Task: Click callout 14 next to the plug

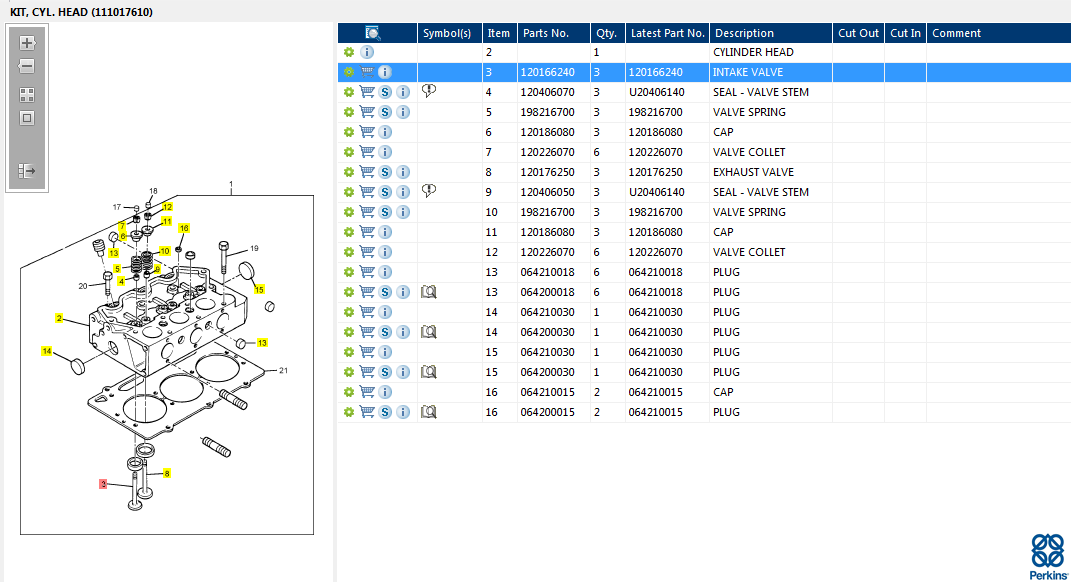Action: 46,351
